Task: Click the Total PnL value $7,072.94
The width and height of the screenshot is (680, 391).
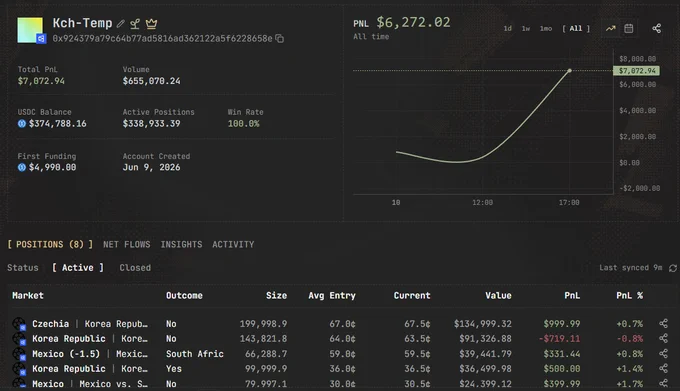Action: point(41,81)
